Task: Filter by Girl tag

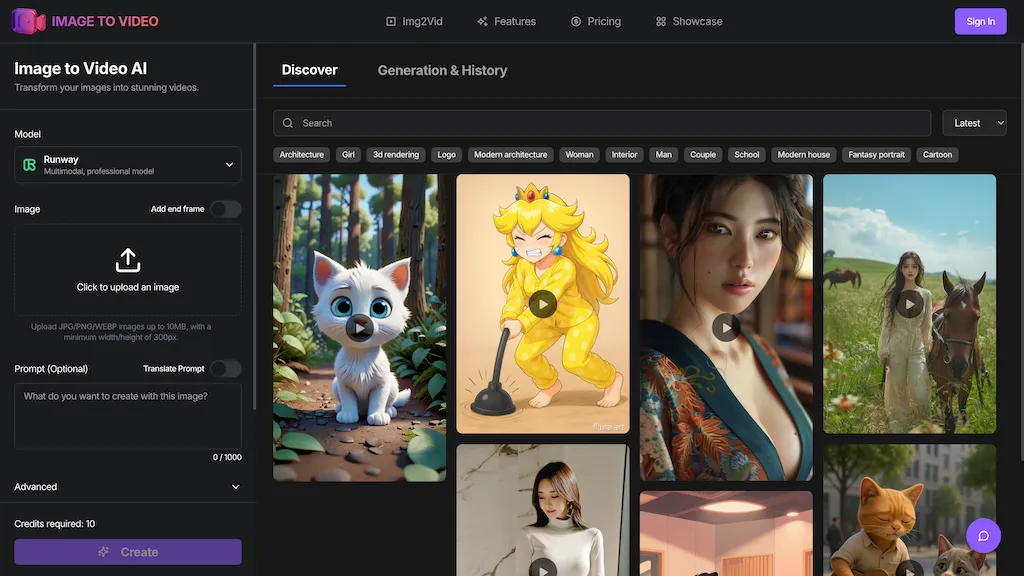Action: pos(348,155)
